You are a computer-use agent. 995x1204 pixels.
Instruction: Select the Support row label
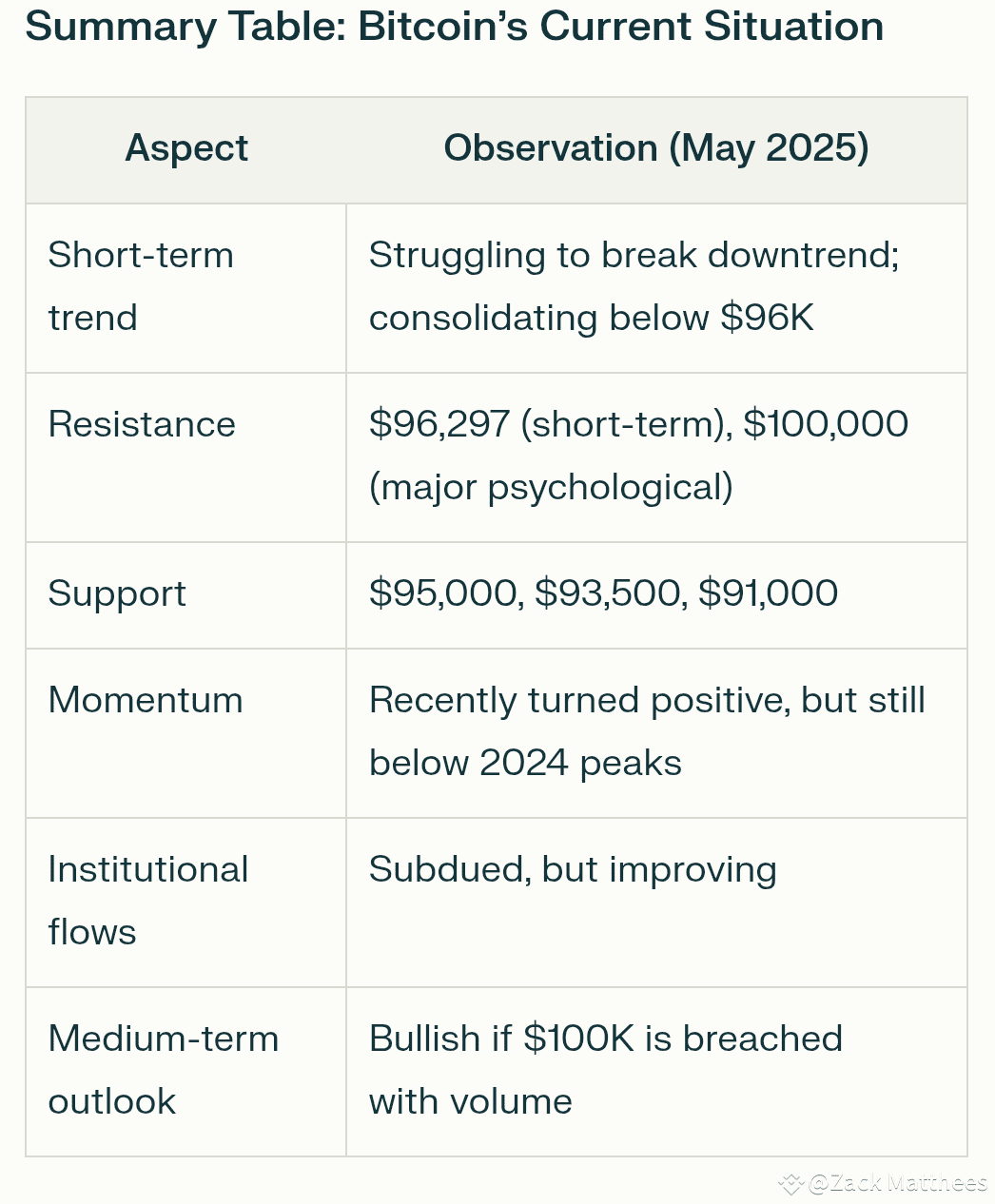117,593
